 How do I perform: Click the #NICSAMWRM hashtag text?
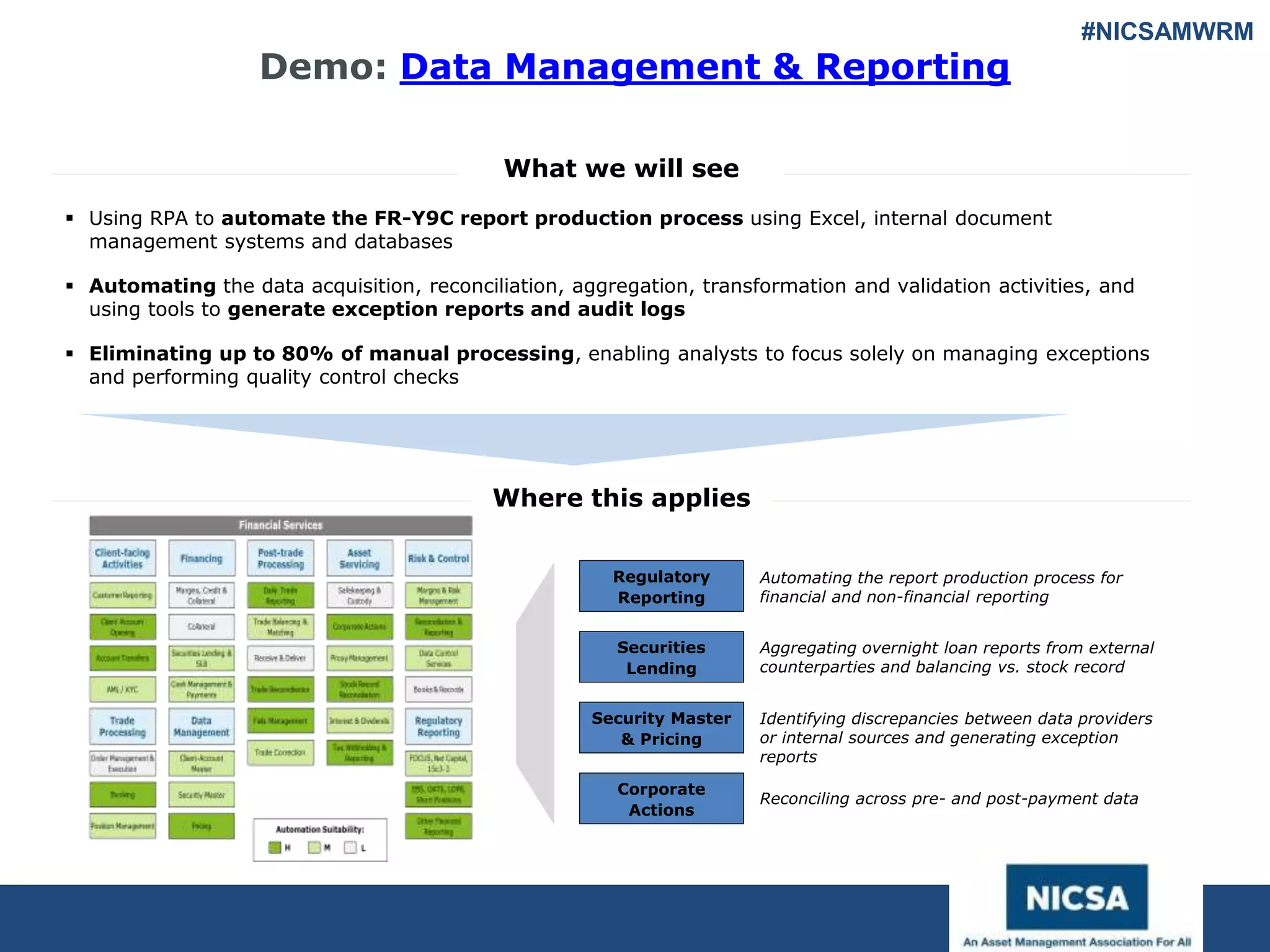click(x=1166, y=32)
